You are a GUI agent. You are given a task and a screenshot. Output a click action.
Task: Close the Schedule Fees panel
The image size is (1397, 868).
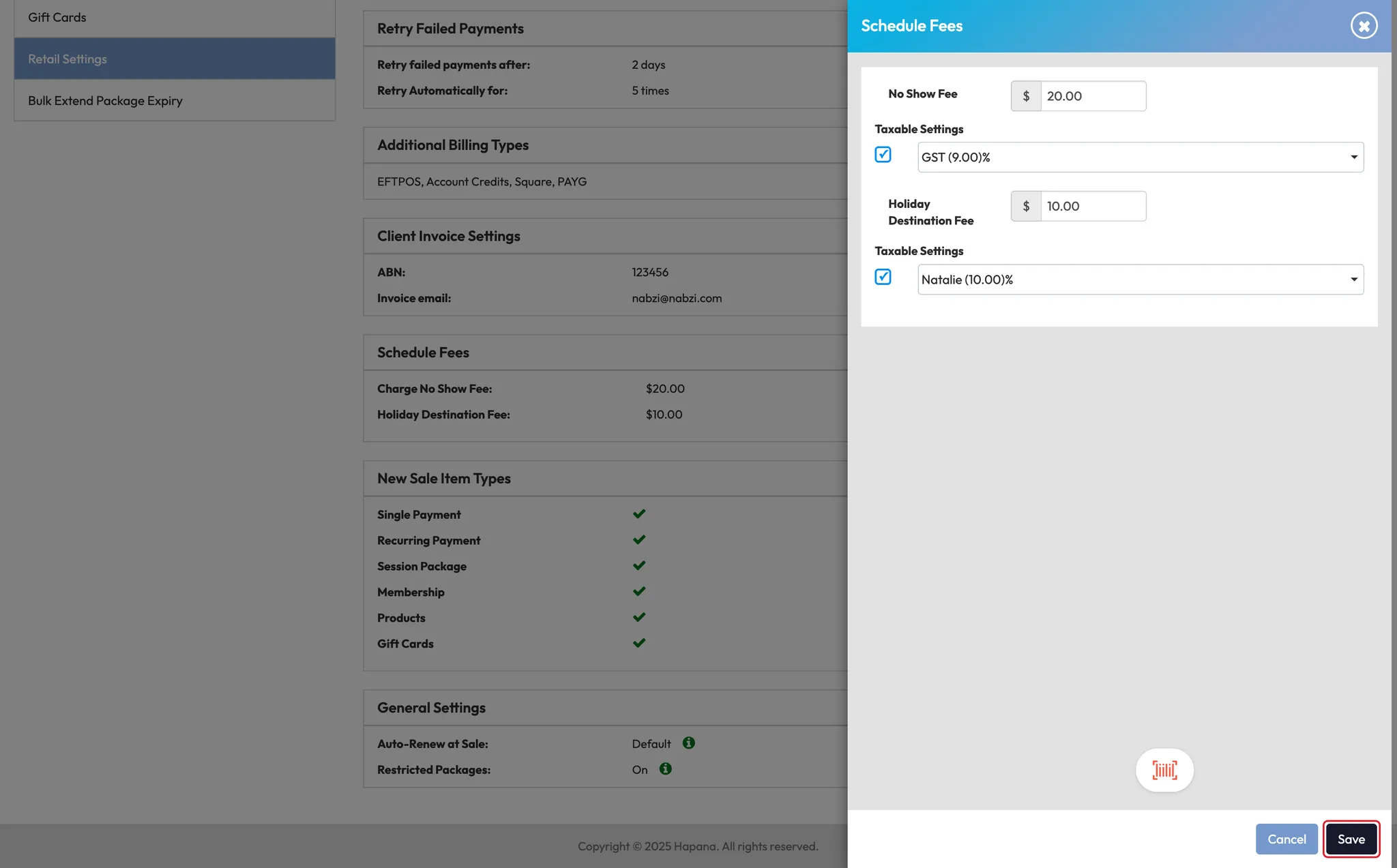tap(1364, 26)
